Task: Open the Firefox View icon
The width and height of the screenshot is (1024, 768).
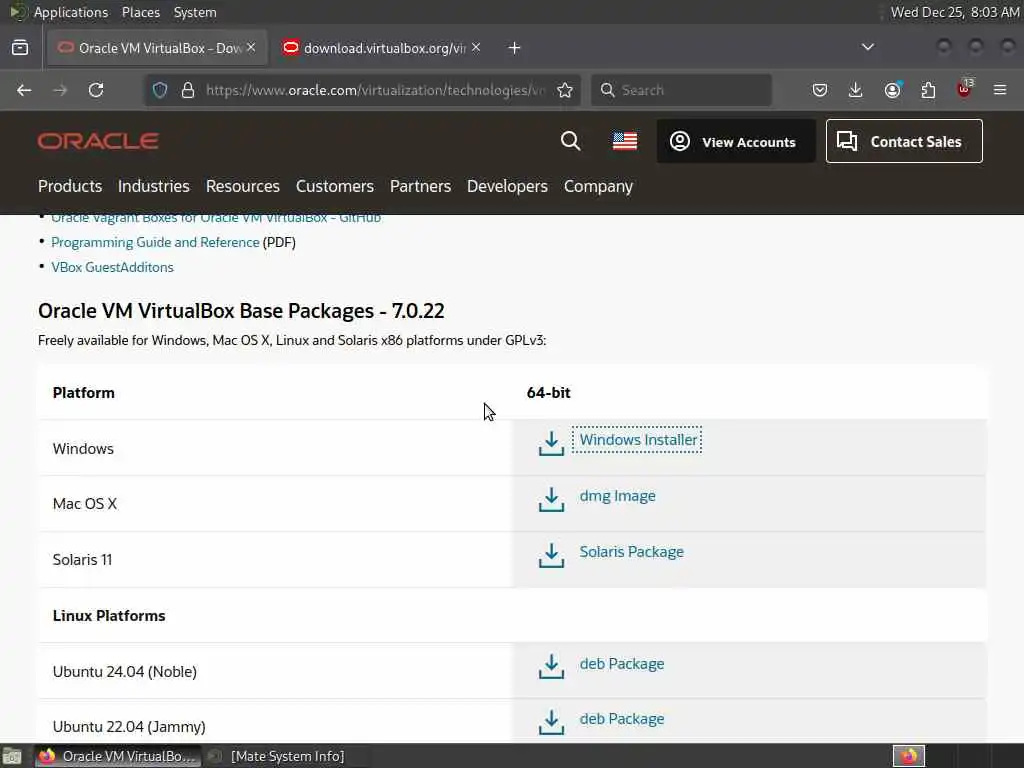Action: (x=20, y=48)
